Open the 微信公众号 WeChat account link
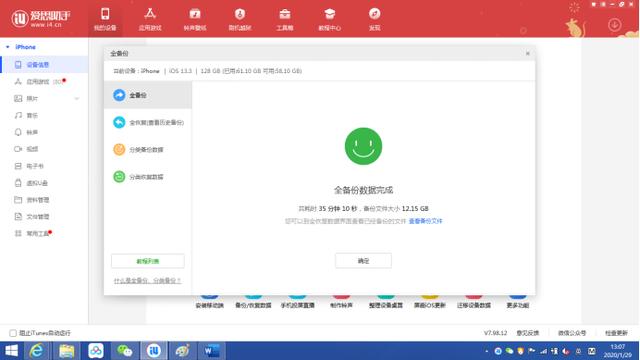 pos(572,333)
